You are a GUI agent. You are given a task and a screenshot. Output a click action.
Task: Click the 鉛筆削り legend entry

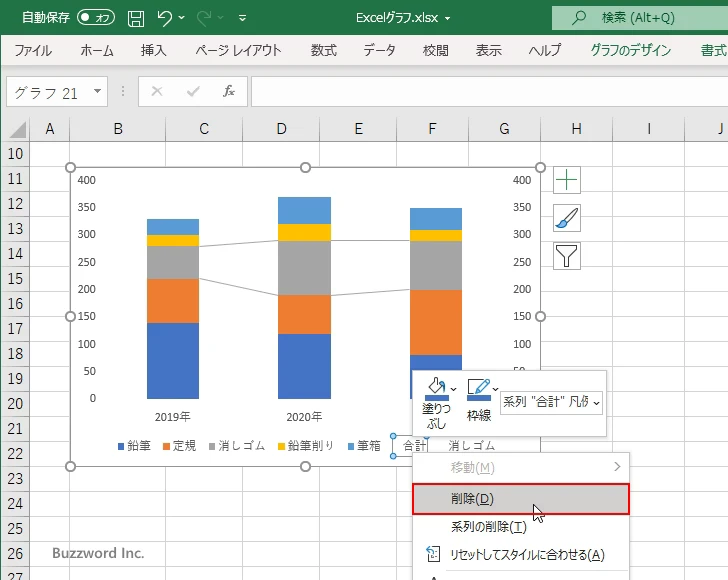306,446
